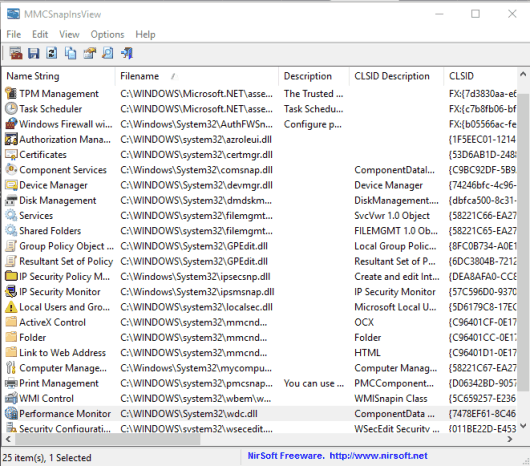Click the CLSID {1F5EEC01-1214 cell
The width and height of the screenshot is (530, 466).
point(482,139)
